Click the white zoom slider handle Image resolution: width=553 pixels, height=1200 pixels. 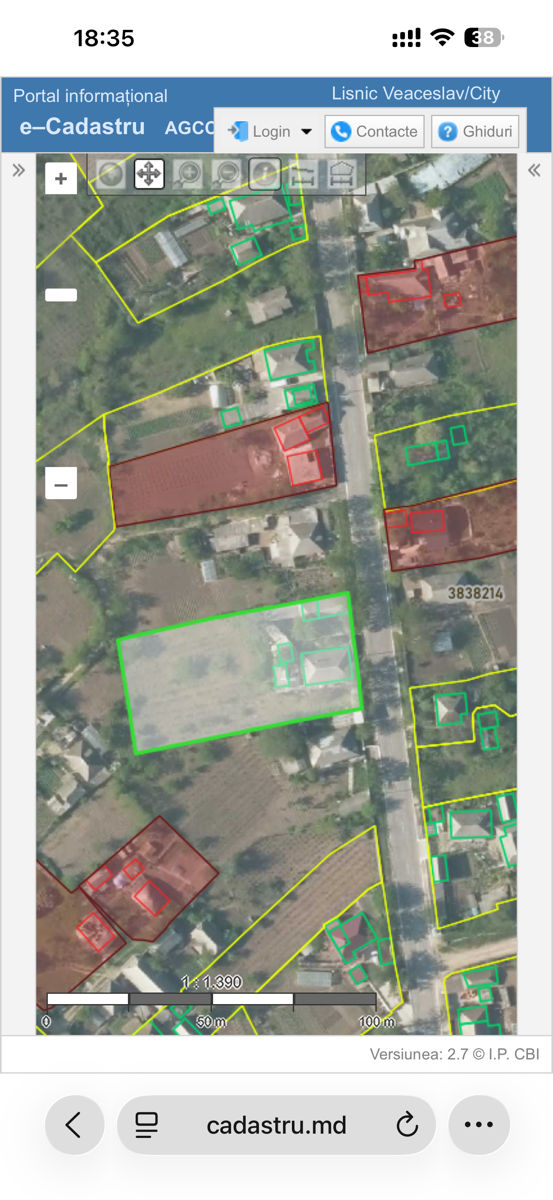tap(61, 295)
